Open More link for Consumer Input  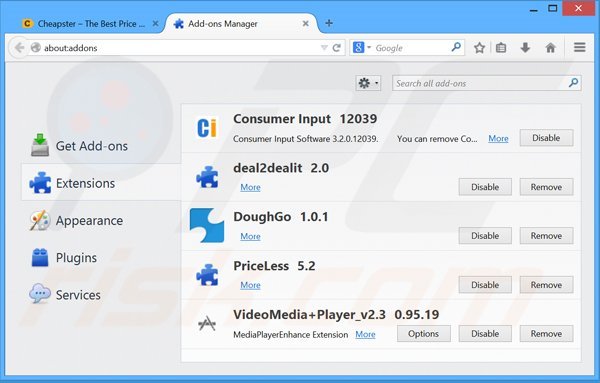(x=498, y=139)
